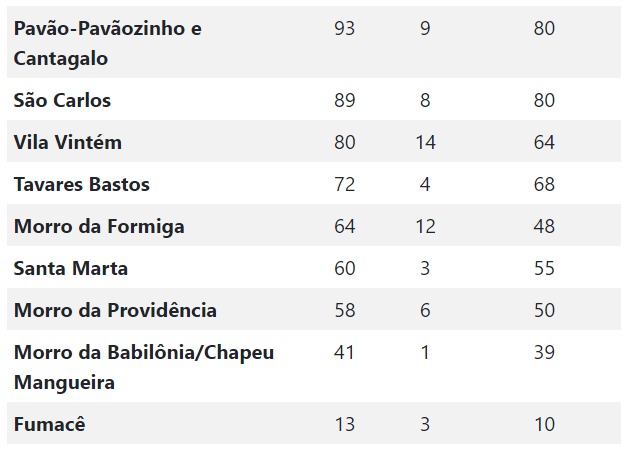Click value 10 in the Fumacê row
Screen dimensions: 627x449
click(545, 424)
